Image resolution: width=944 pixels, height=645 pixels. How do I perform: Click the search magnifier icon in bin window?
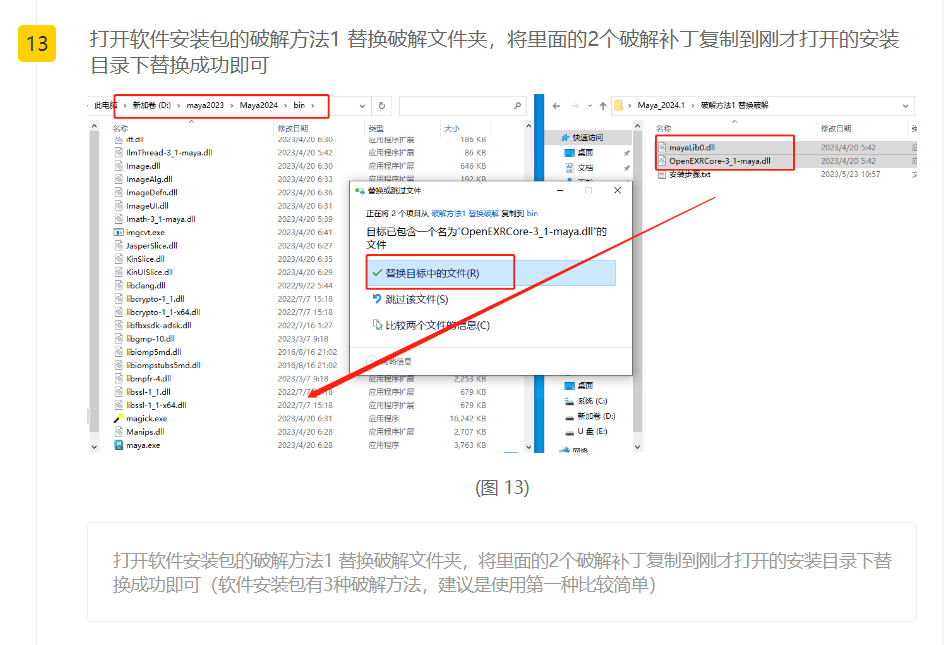click(517, 105)
